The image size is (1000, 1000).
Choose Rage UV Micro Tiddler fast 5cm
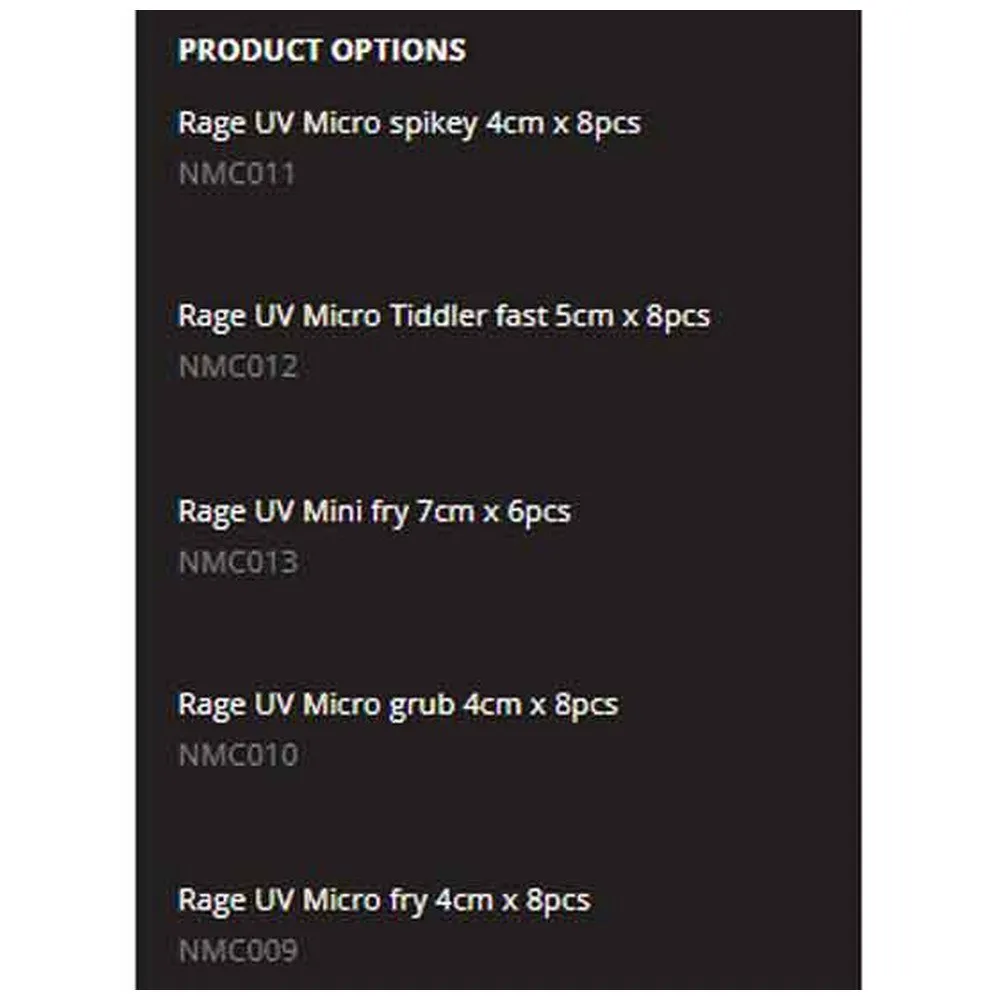(443, 316)
